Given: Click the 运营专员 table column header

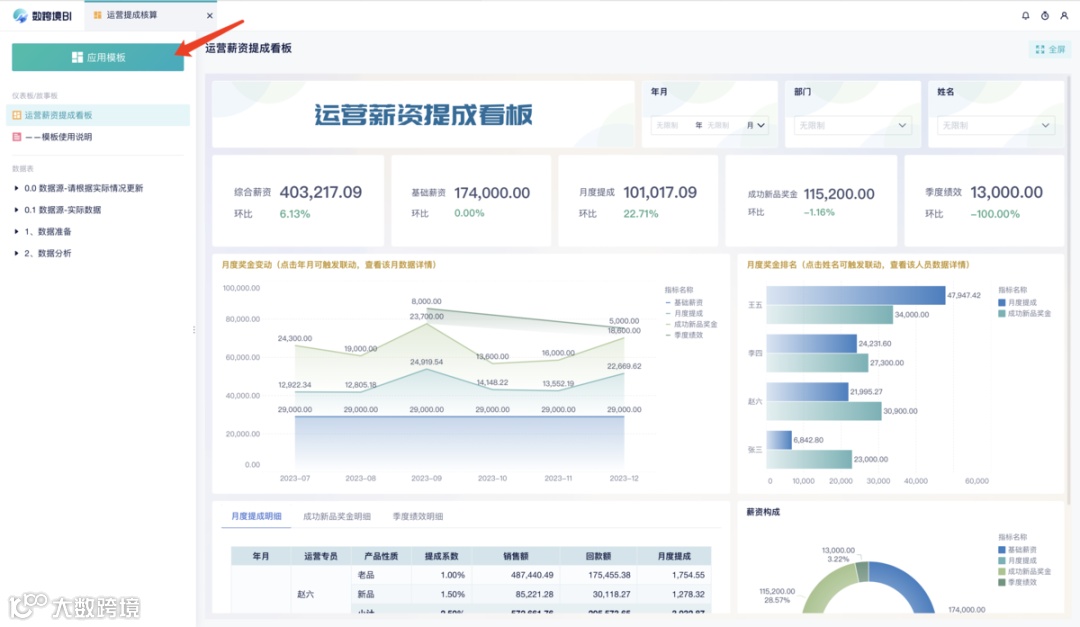Looking at the screenshot, I should (320, 556).
